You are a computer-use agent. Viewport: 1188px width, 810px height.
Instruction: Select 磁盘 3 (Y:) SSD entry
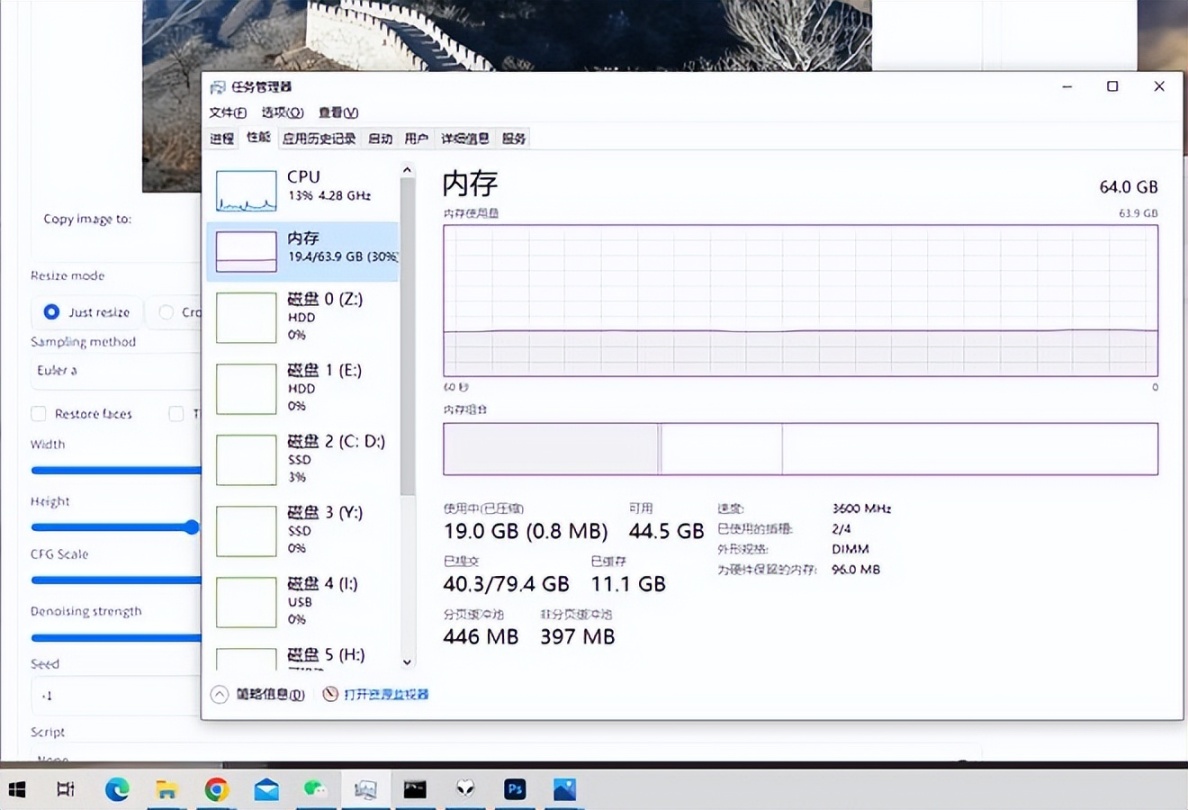(x=302, y=530)
